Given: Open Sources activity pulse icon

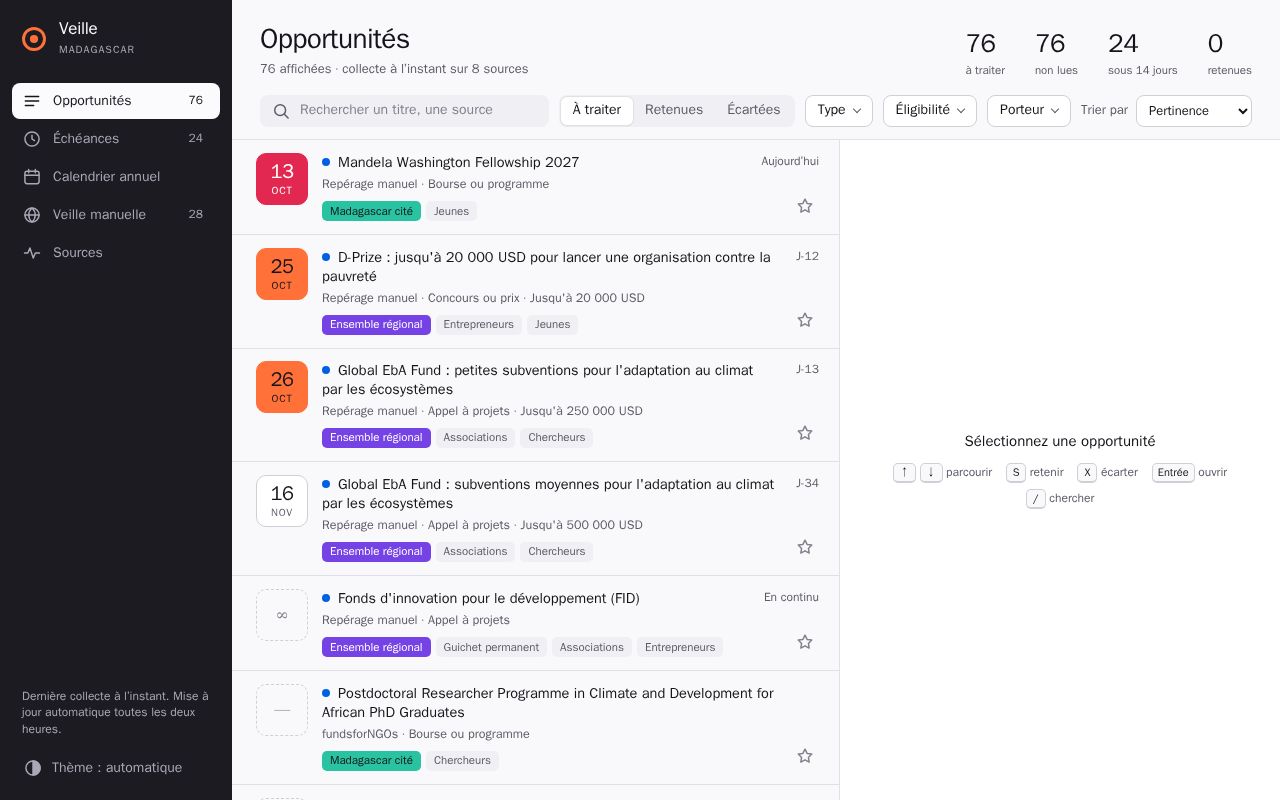Looking at the screenshot, I should point(32,253).
